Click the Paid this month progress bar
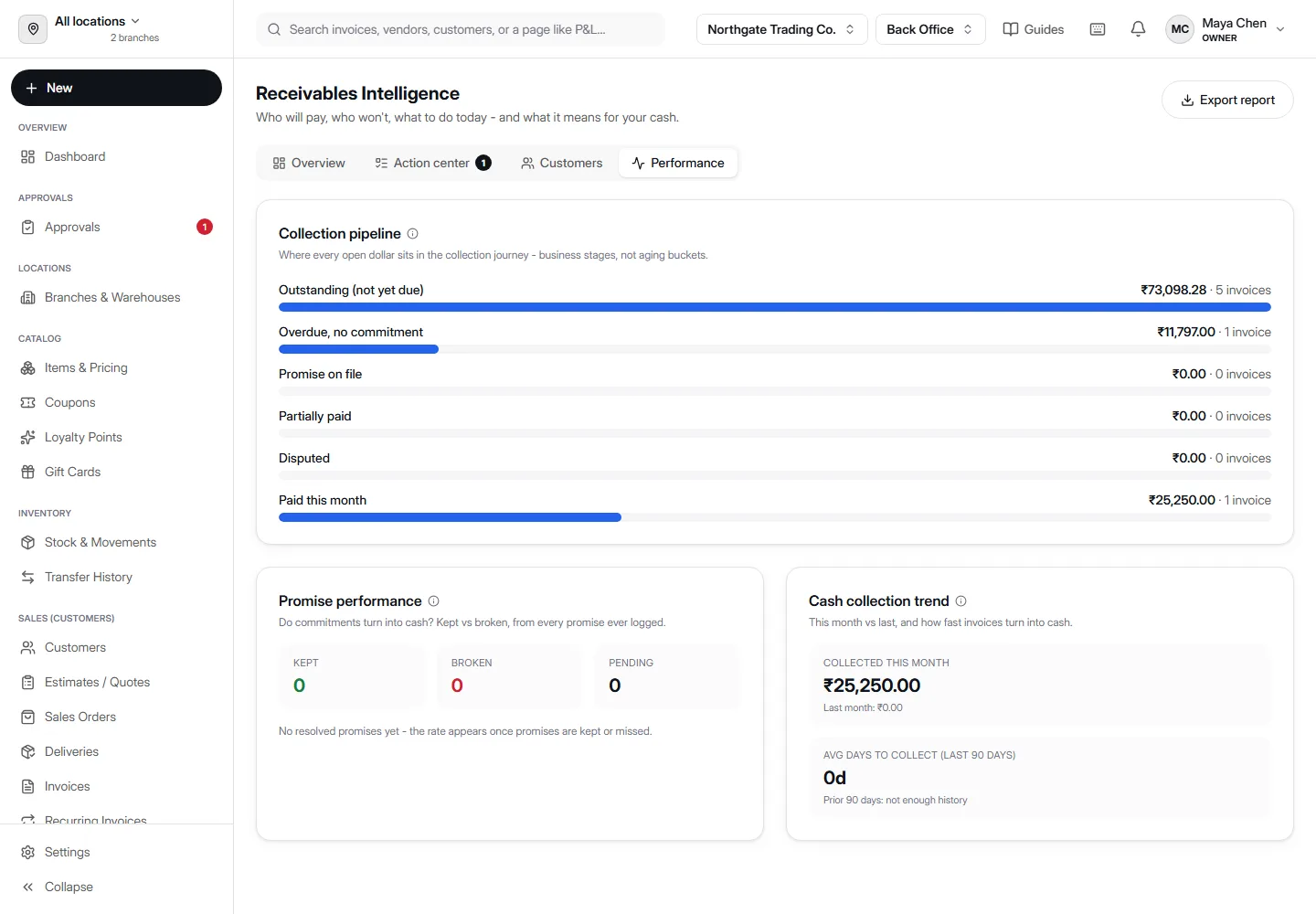This screenshot has height=914, width=1316. click(775, 518)
